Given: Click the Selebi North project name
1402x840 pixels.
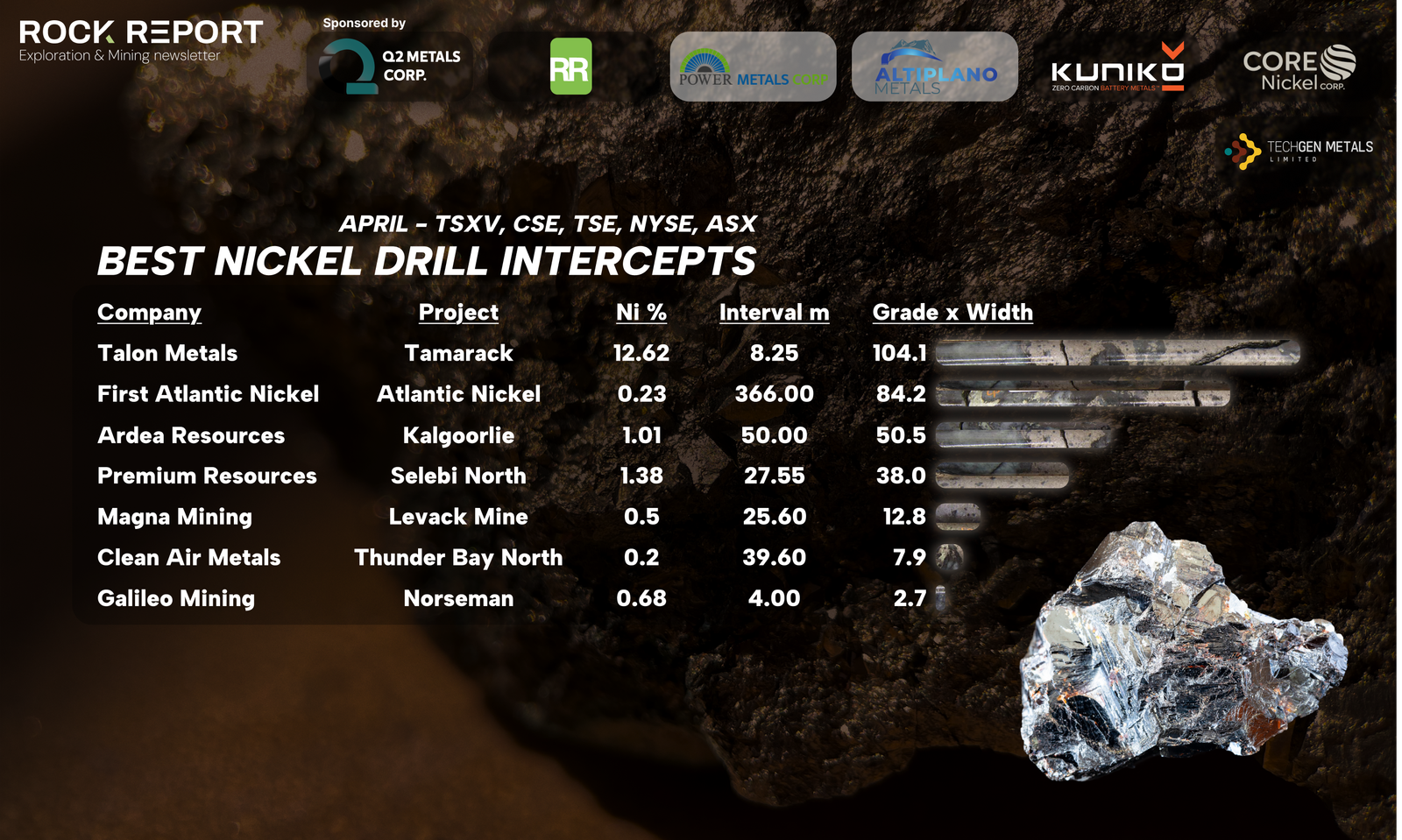Looking at the screenshot, I should 458,476.
